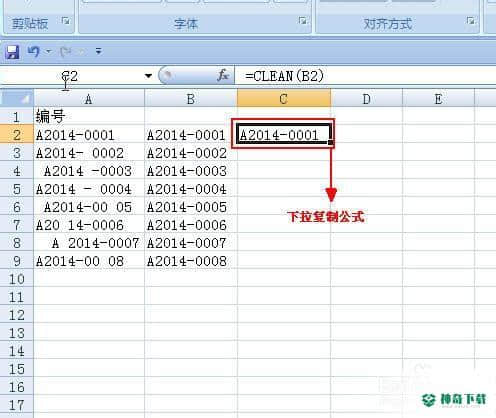Select column E header
The image size is (496, 418).
438,99
